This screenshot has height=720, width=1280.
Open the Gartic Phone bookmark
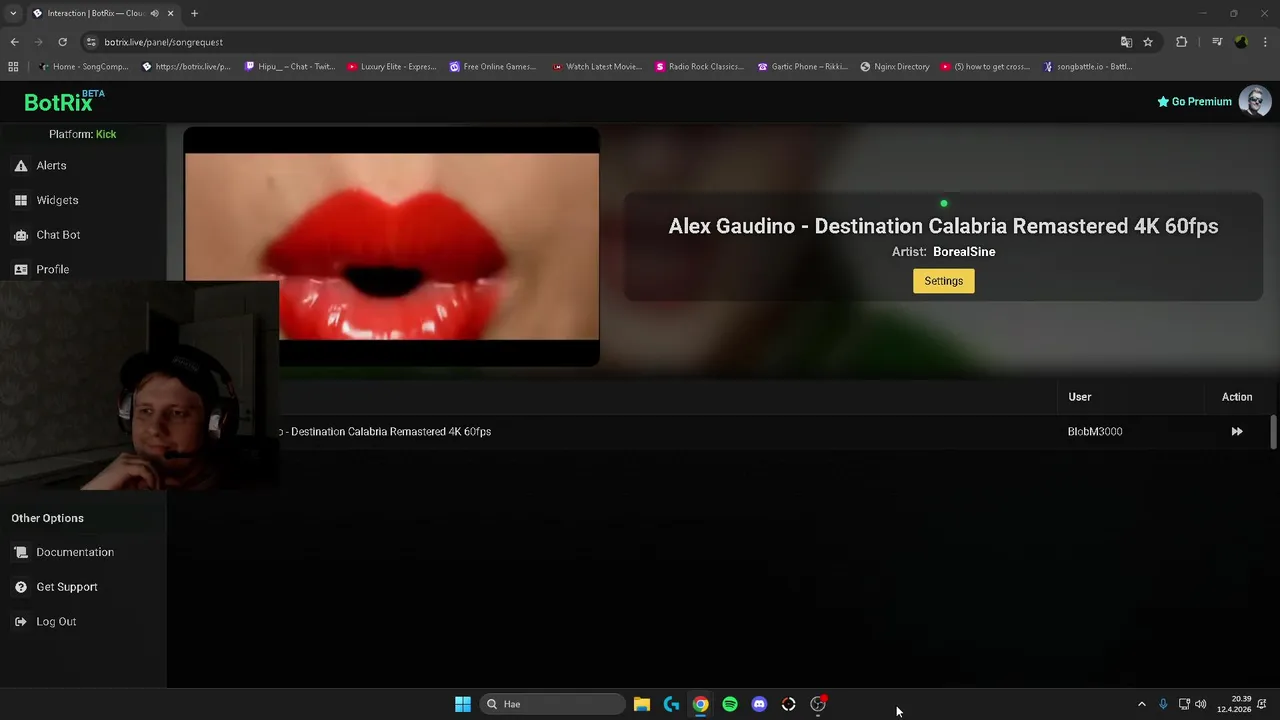803,67
